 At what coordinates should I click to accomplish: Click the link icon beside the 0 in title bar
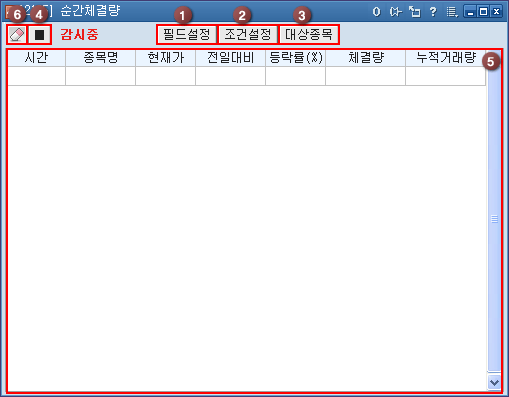click(395, 12)
